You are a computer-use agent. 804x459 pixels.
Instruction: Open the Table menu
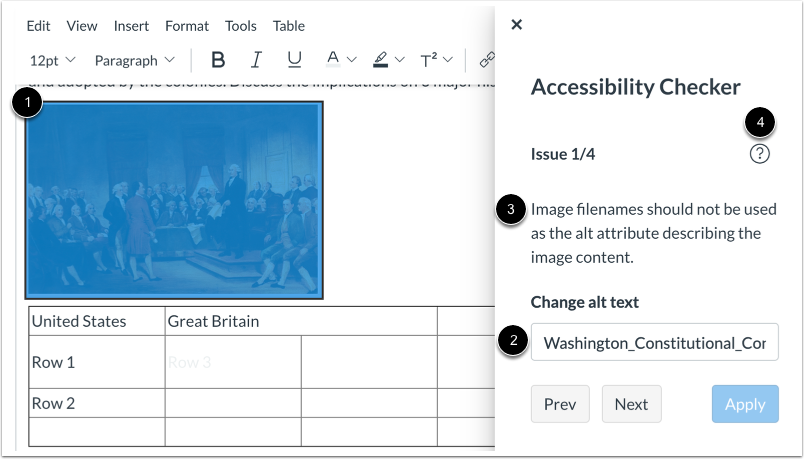point(289,26)
